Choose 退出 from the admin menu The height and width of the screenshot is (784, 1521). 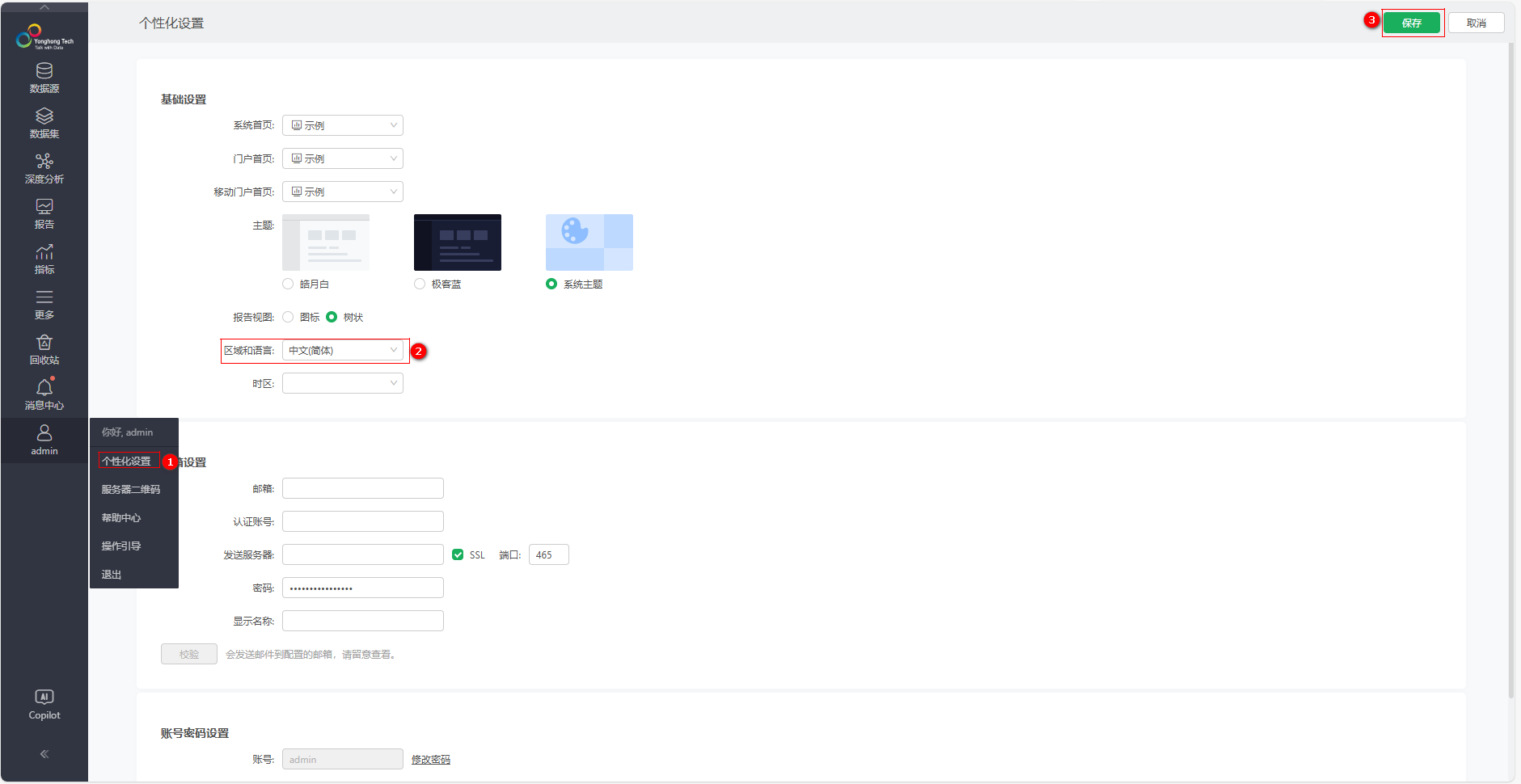(112, 575)
